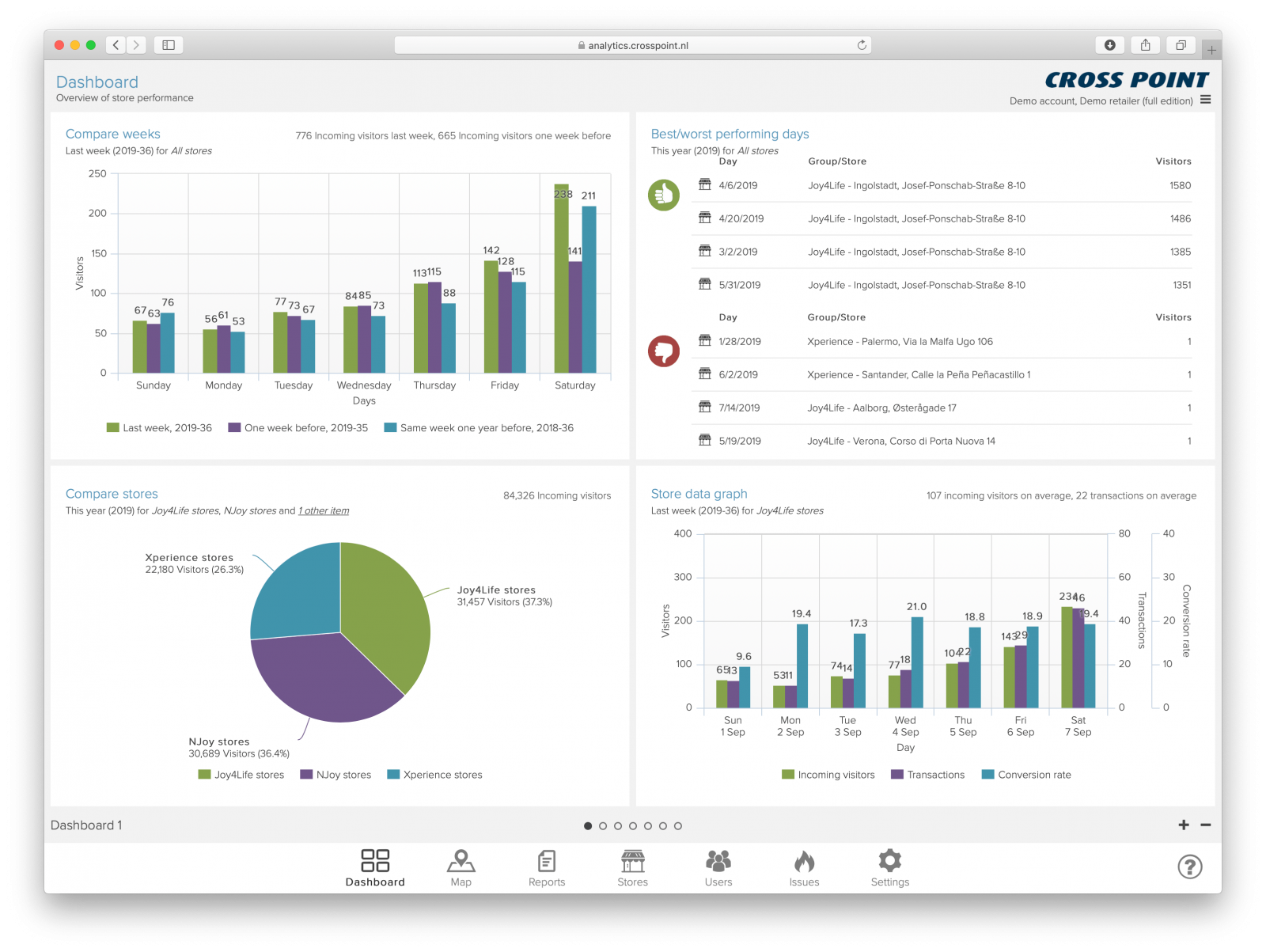The height and width of the screenshot is (952, 1266).
Task: Open the Reports section
Action: pyautogui.click(x=547, y=867)
